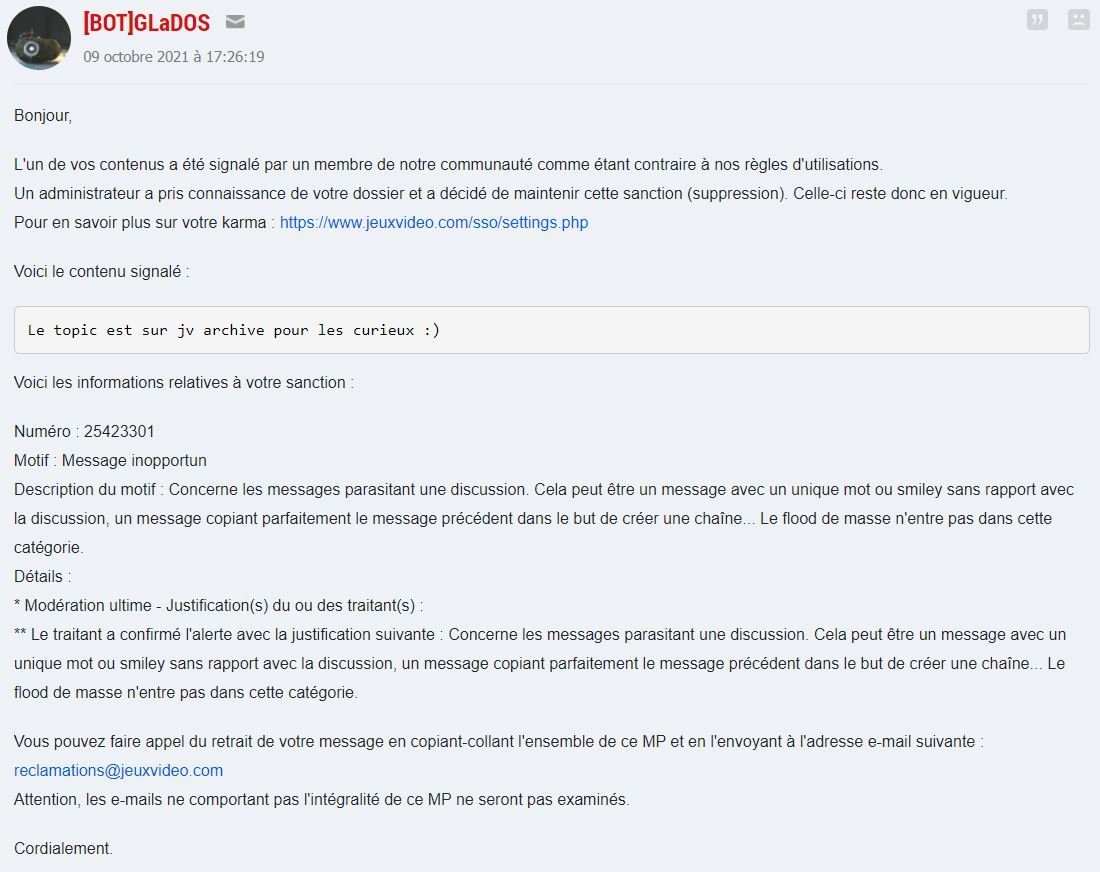Click the 'Bonjour,' greeting text

[x=43, y=115]
